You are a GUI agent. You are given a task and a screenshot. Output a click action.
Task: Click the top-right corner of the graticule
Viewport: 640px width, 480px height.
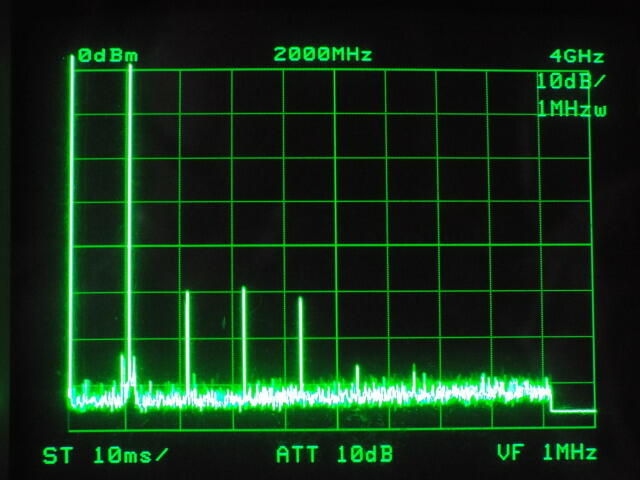pos(590,70)
